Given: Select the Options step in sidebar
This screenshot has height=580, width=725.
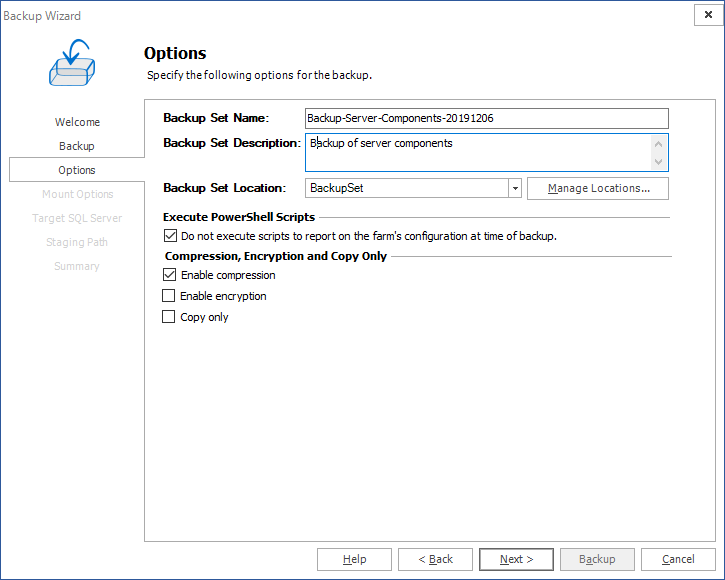Looking at the screenshot, I should coord(77,170).
